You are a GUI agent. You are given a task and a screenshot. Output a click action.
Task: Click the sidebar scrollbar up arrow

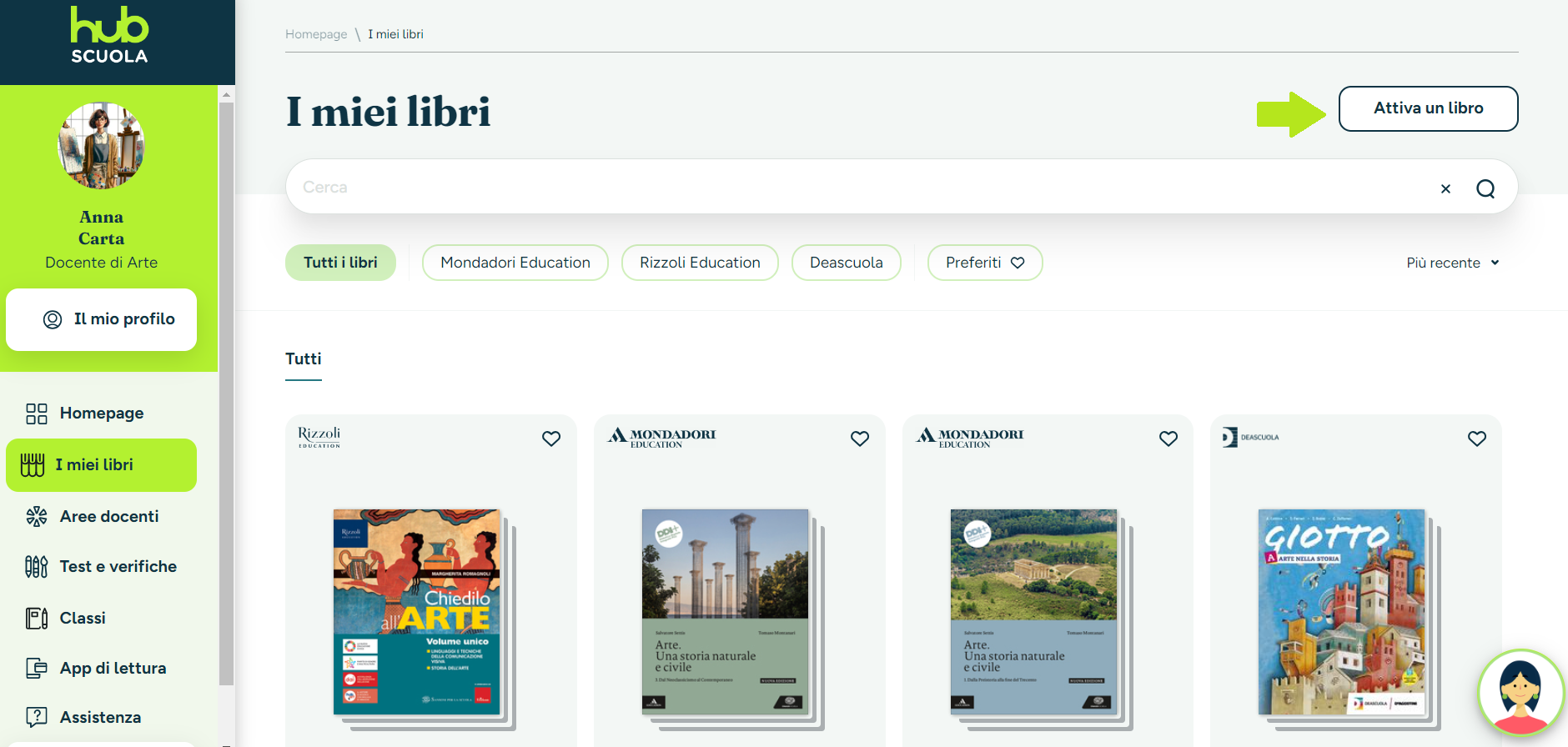[226, 94]
